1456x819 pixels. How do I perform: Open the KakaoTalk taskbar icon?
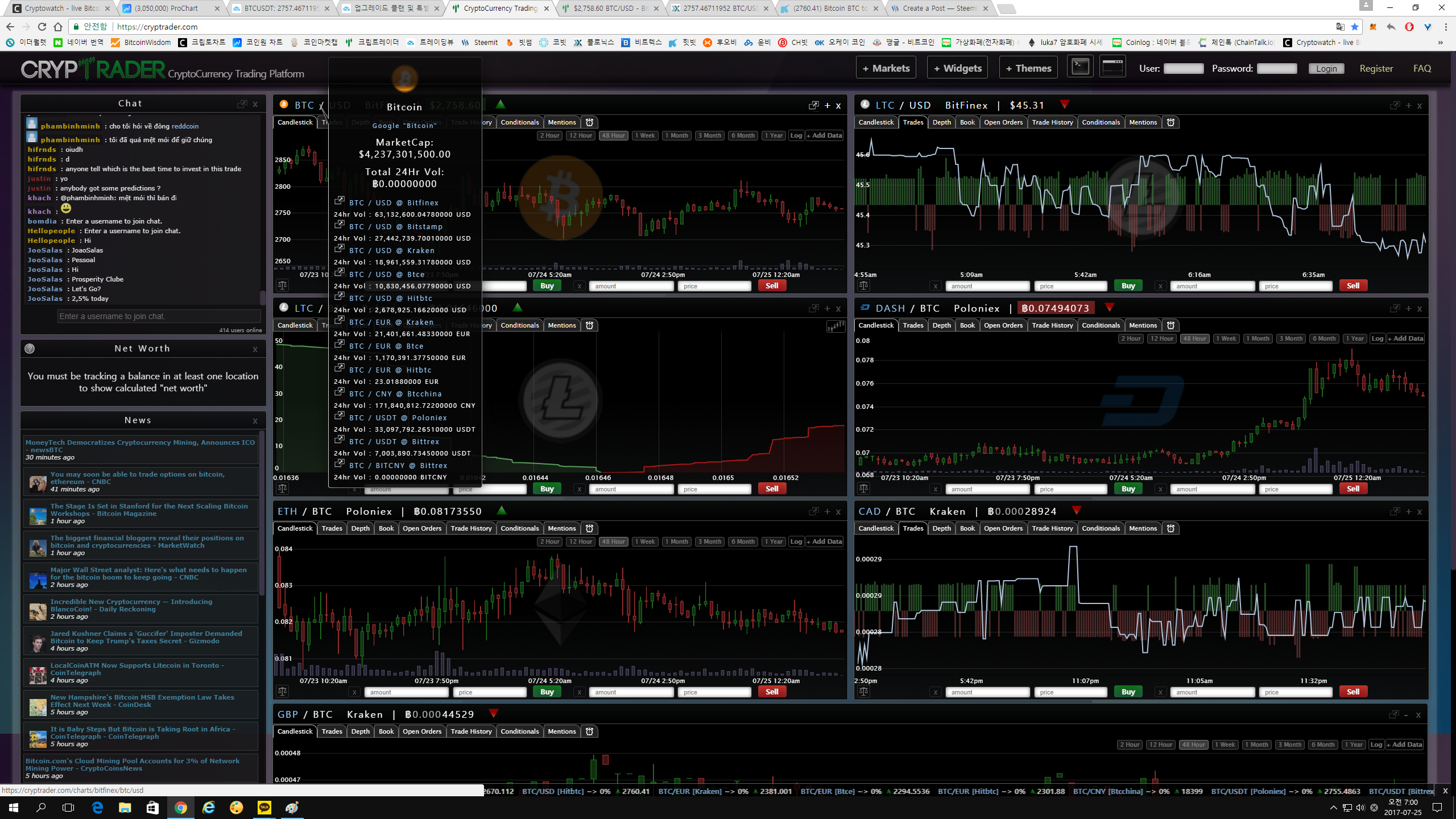click(x=264, y=807)
